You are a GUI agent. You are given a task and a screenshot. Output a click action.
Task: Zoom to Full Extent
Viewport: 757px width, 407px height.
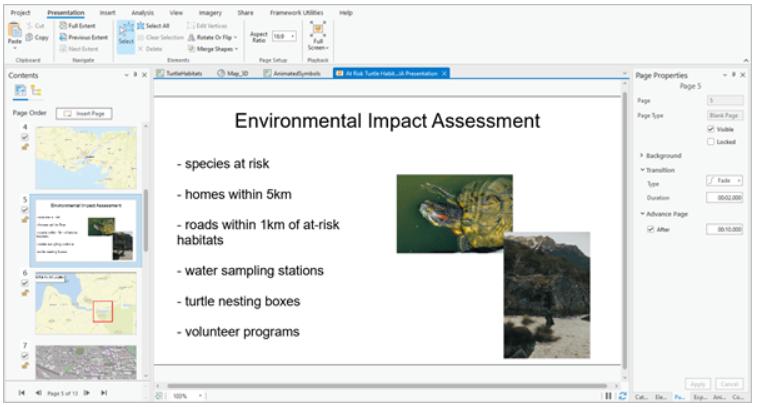click(77, 26)
